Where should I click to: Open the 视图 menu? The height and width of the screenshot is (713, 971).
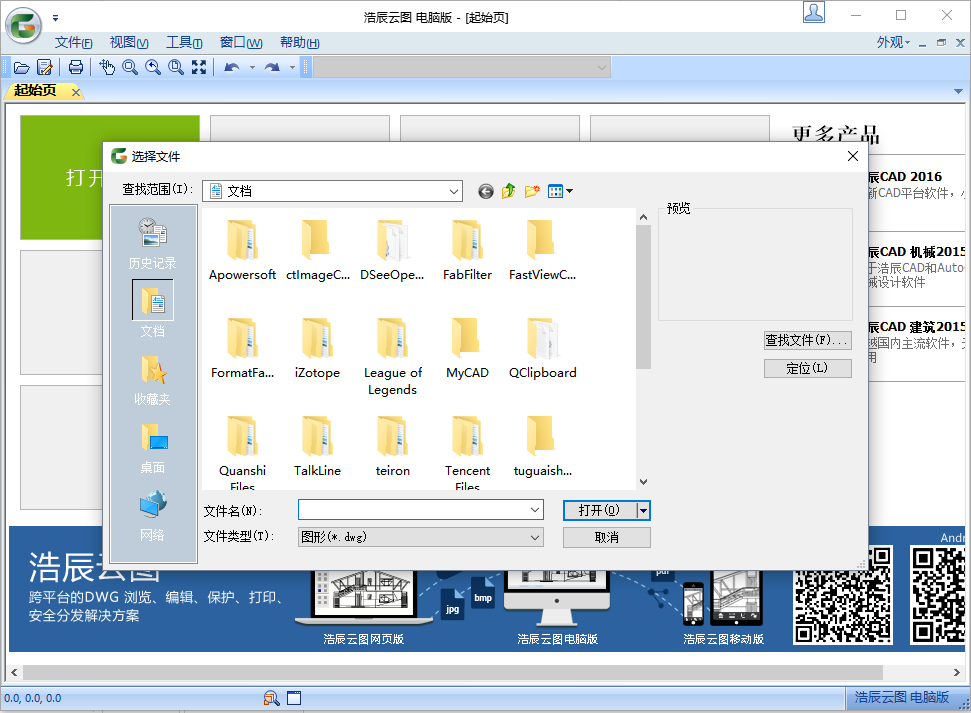tap(129, 42)
